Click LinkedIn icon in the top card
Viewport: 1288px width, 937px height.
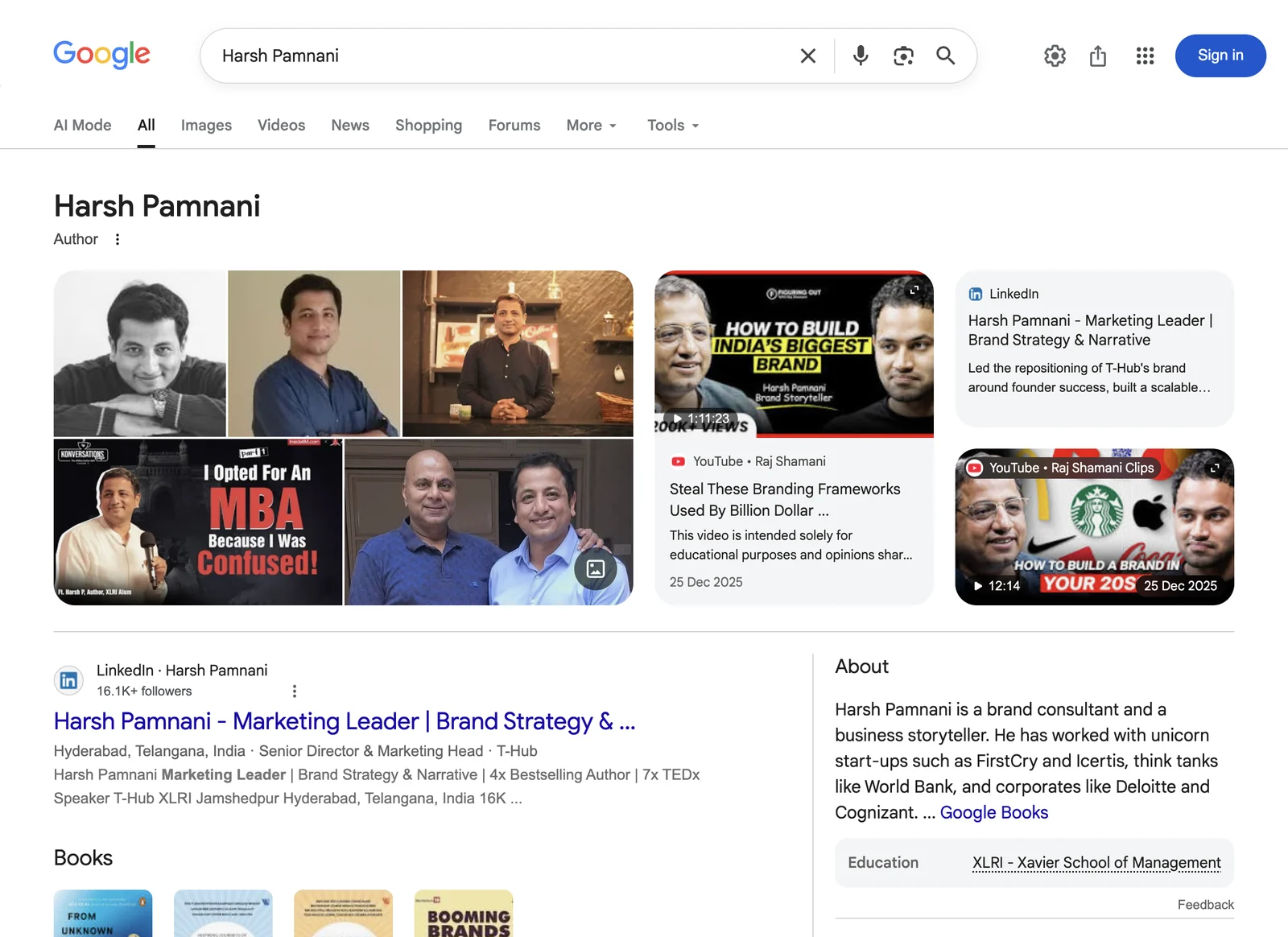click(976, 294)
